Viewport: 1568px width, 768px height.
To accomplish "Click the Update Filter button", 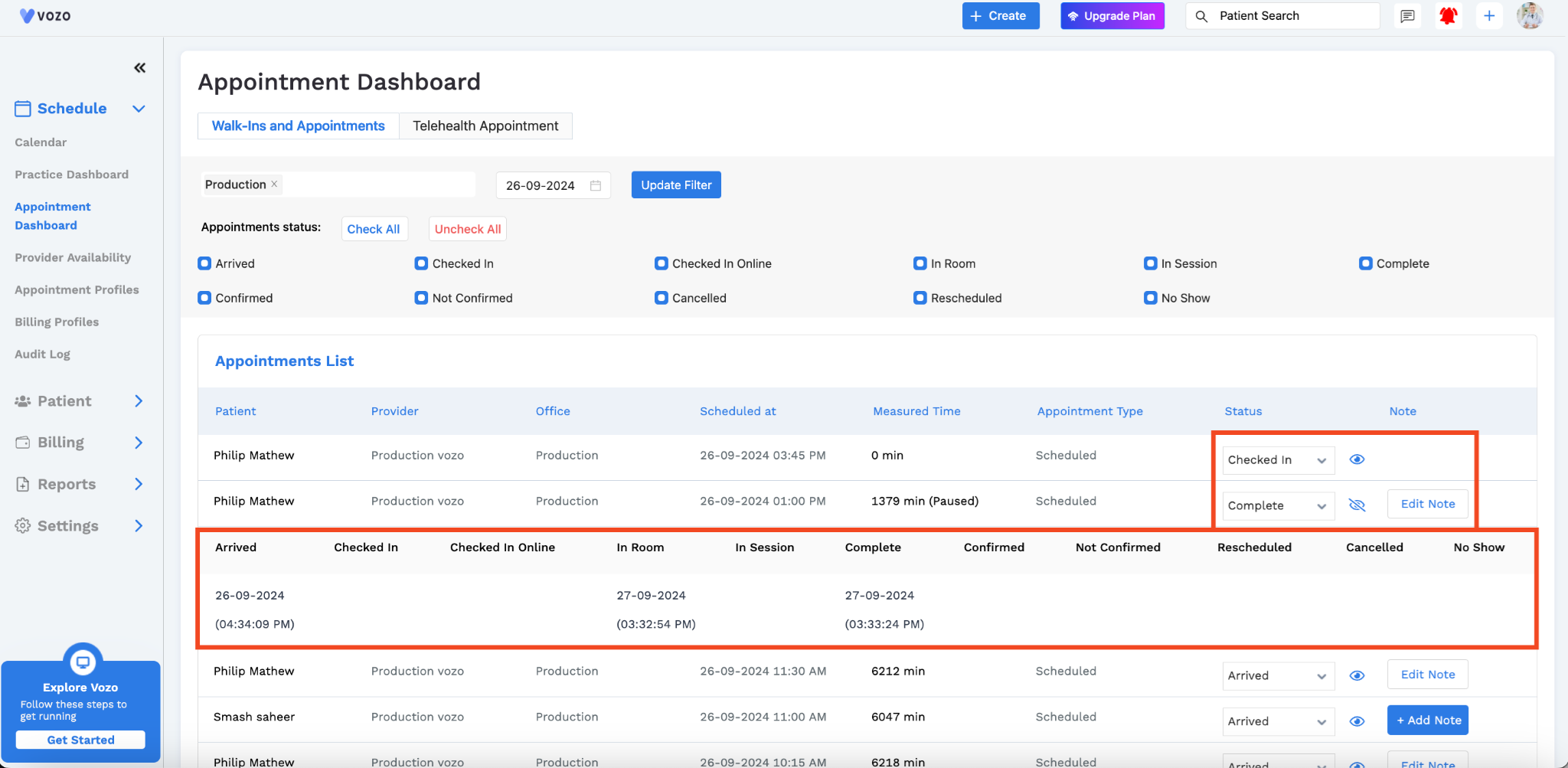I will pyautogui.click(x=676, y=185).
